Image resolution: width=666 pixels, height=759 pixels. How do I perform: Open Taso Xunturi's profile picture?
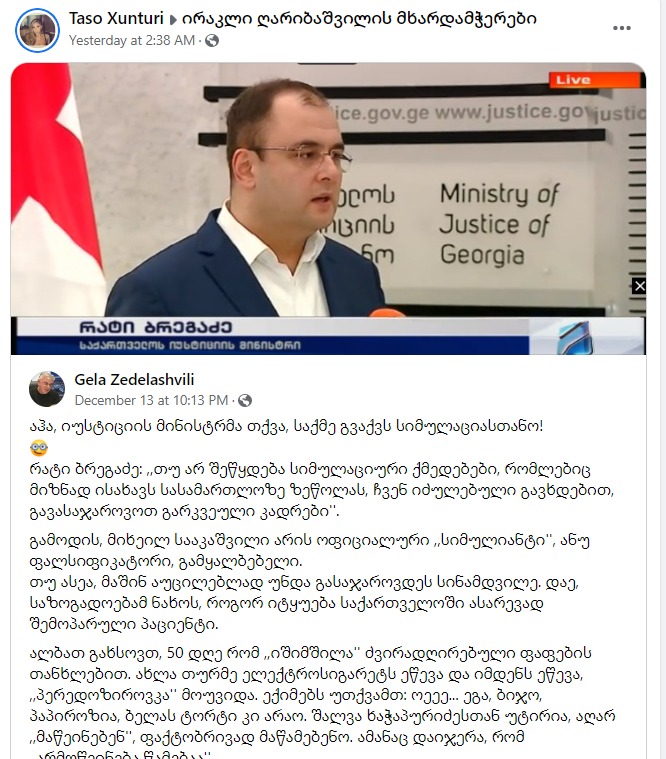tap(38, 30)
